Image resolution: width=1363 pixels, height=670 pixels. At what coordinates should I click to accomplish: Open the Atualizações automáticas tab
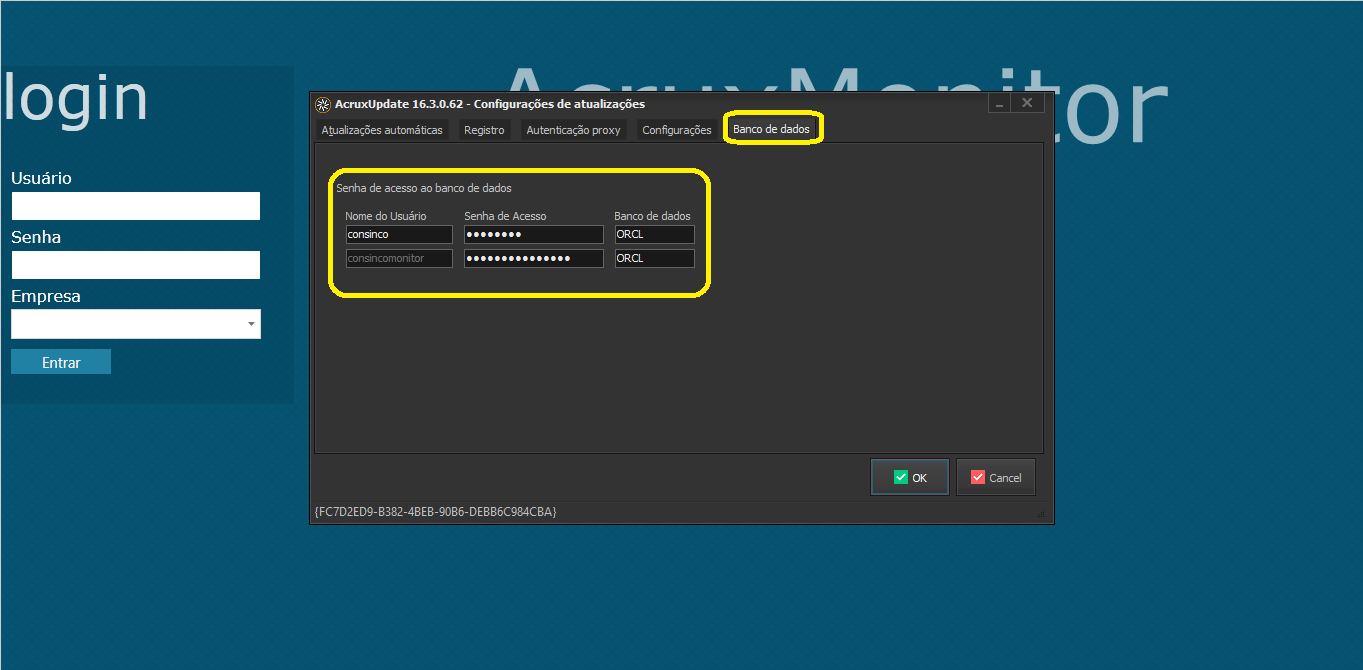(382, 130)
